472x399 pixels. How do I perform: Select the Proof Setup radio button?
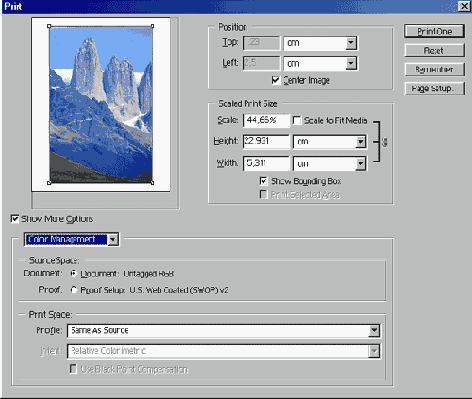click(x=74, y=290)
